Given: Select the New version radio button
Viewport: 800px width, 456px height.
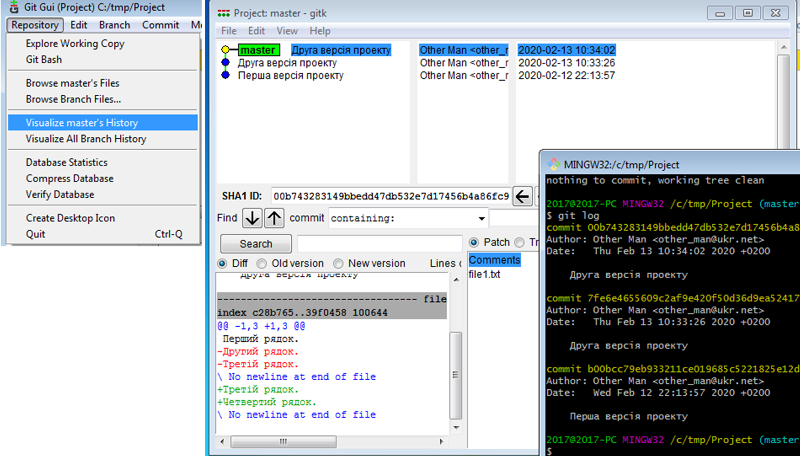Looking at the screenshot, I should pos(339,263).
